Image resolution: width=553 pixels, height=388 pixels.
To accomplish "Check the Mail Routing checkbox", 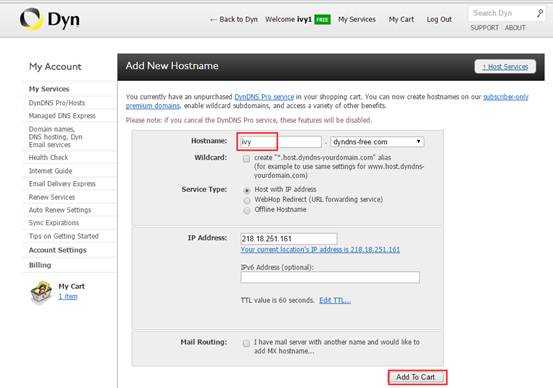I will point(246,343).
